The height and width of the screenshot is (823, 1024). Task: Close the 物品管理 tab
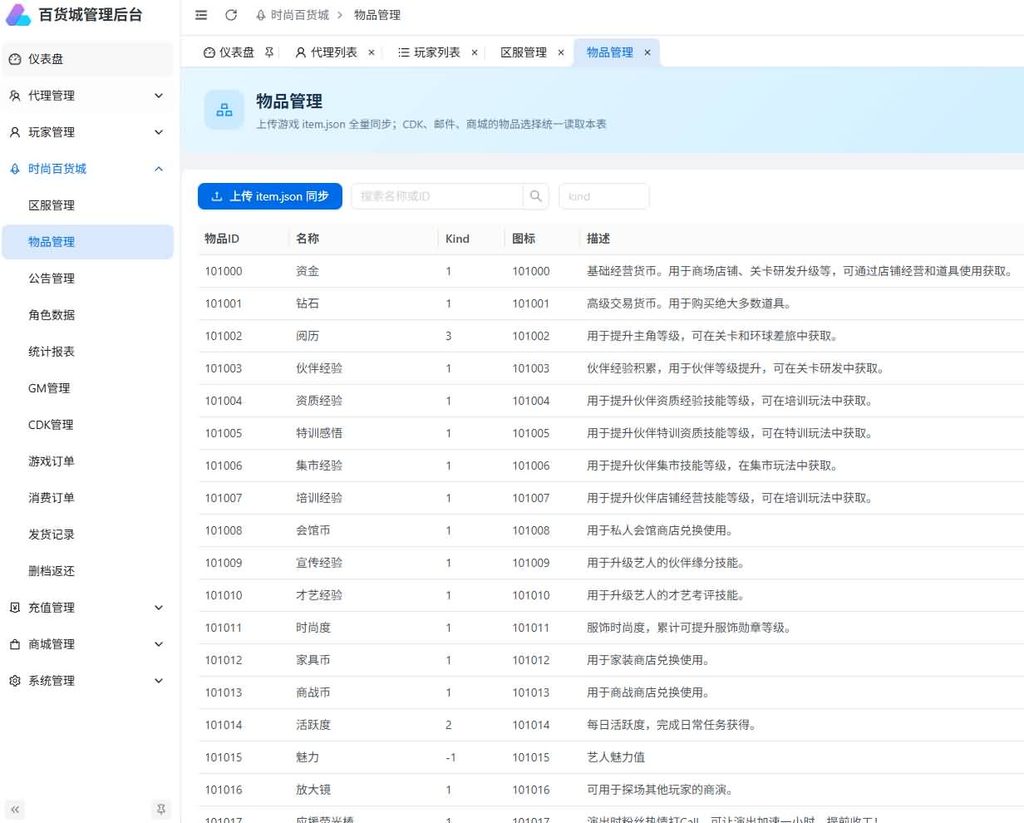point(647,53)
